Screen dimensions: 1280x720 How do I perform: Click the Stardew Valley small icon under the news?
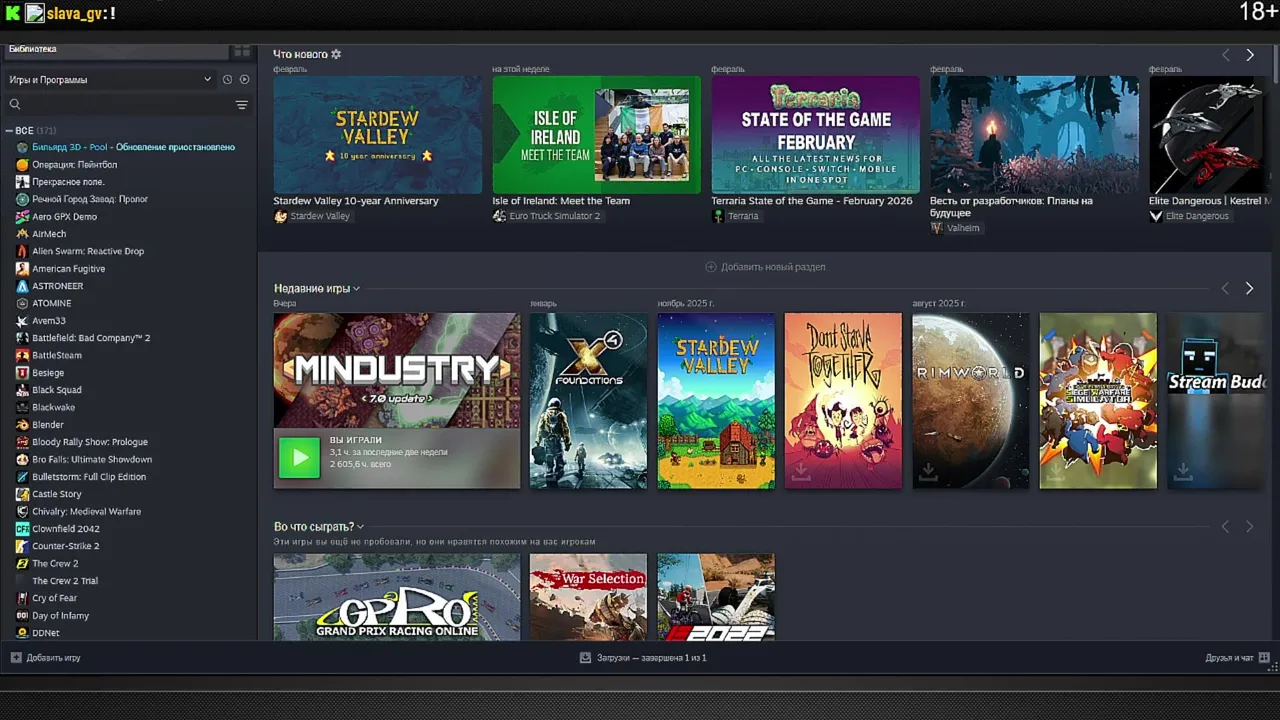pyautogui.click(x=280, y=216)
